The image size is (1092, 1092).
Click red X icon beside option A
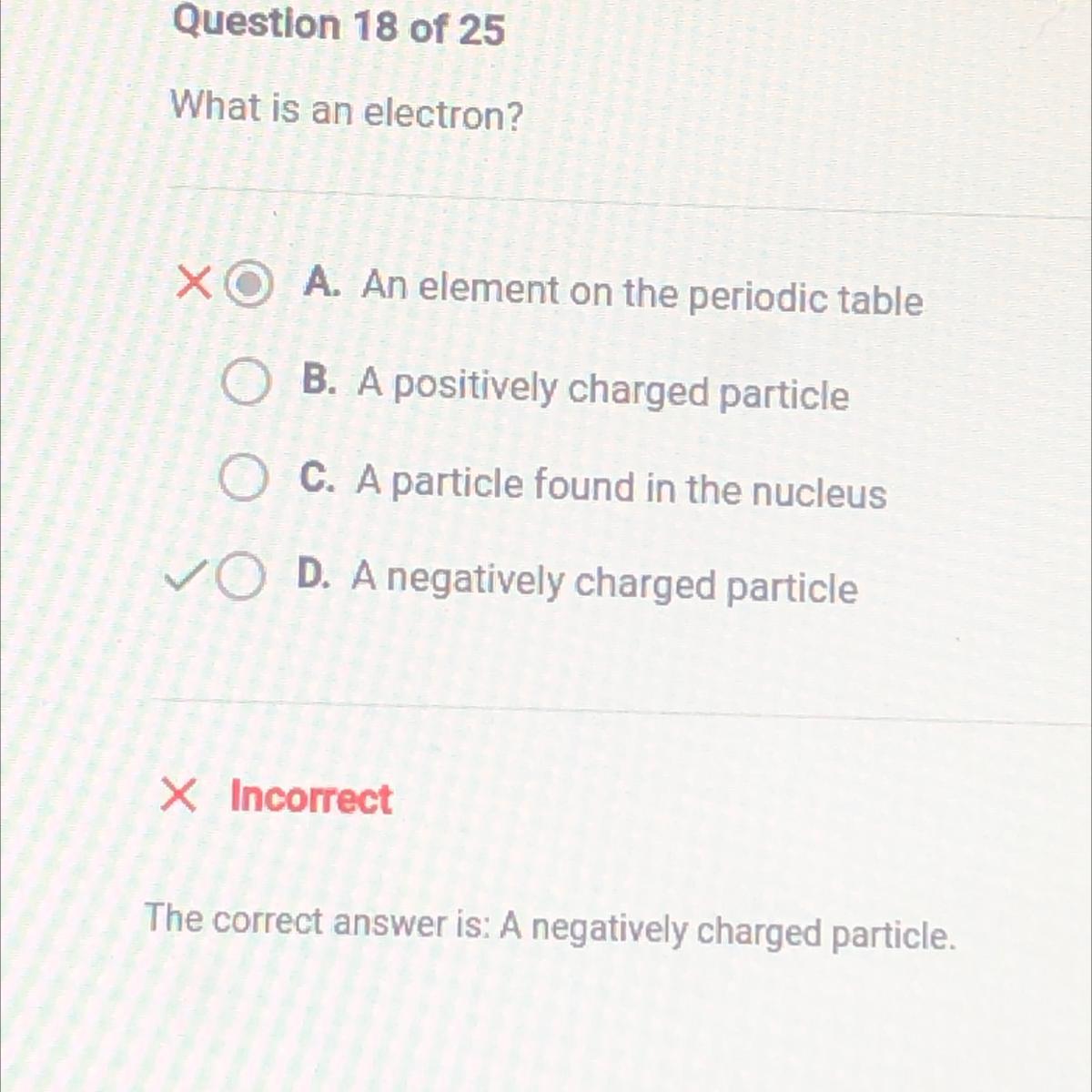pos(192,283)
